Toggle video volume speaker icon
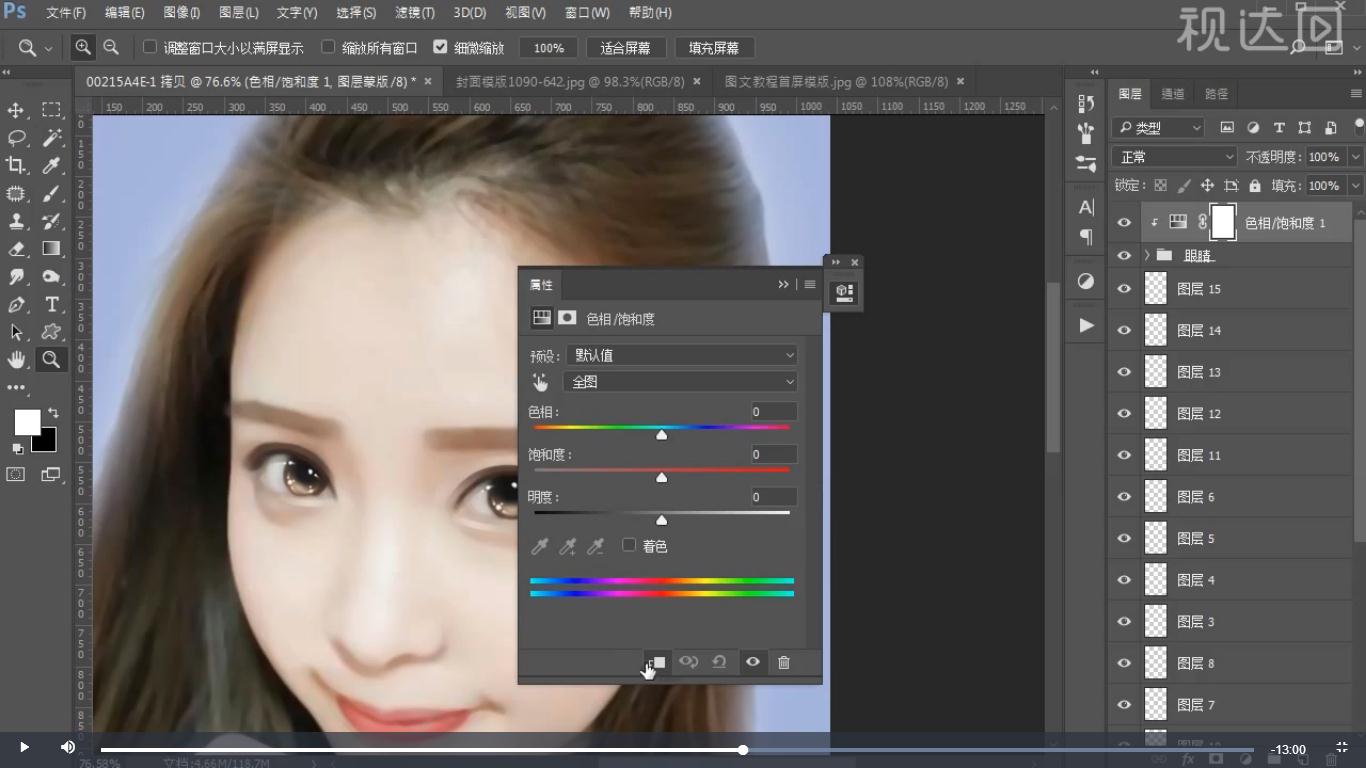The image size is (1366, 768). pyautogui.click(x=68, y=747)
